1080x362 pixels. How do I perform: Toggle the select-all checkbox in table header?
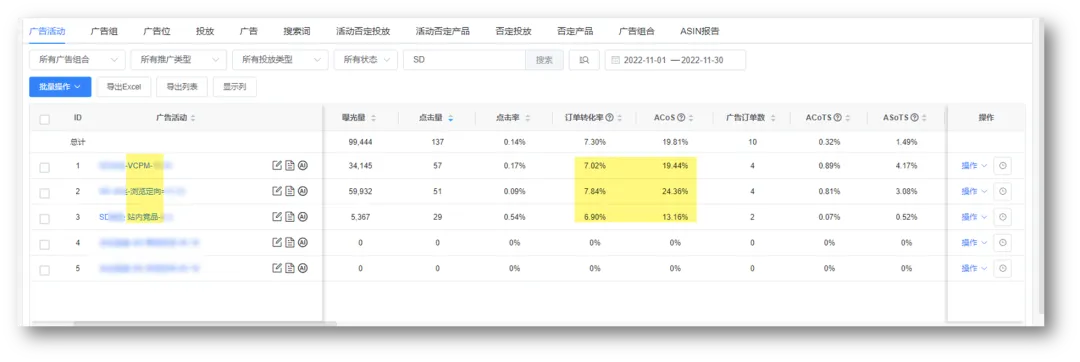click(45, 119)
